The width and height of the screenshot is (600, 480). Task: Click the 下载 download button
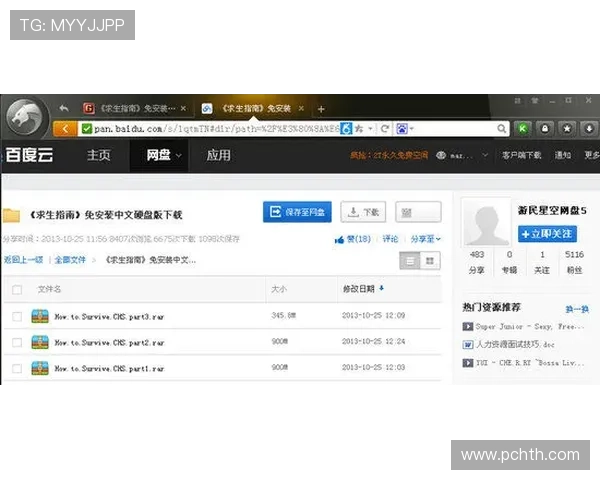pyautogui.click(x=363, y=212)
